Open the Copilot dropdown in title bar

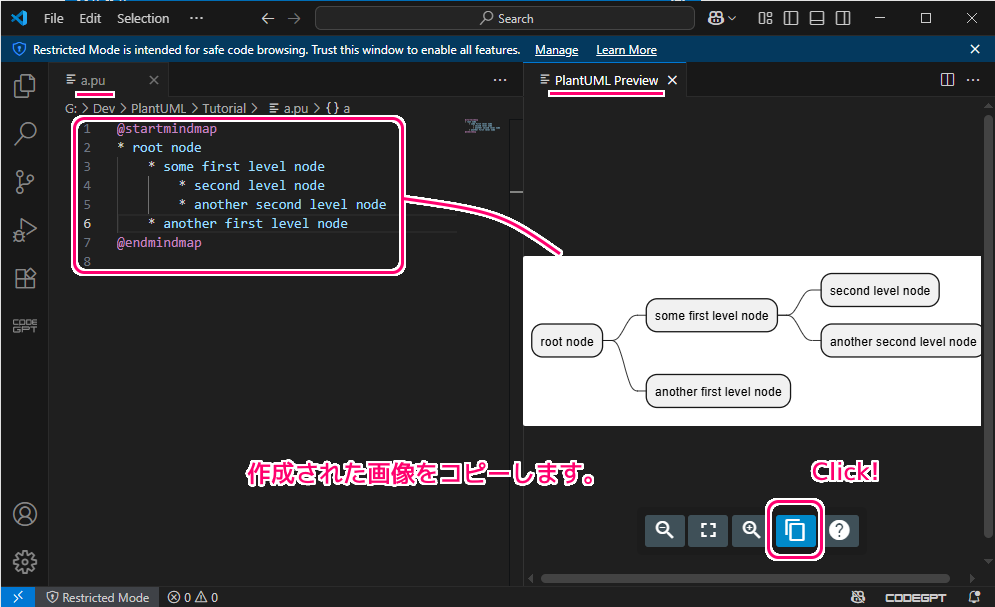click(721, 18)
